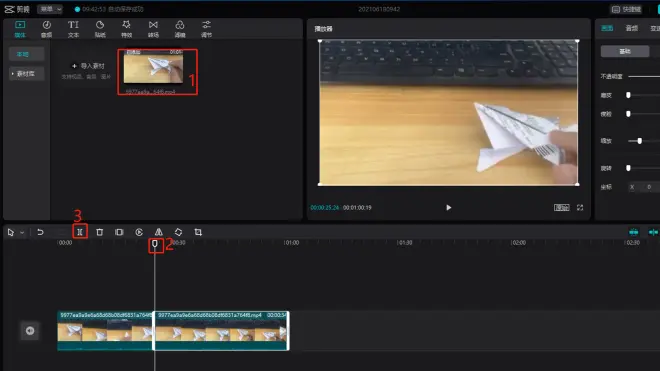Screen dimensions: 660x371
Task: Click the delete trash icon in timeline toolbar
Action: (99, 232)
